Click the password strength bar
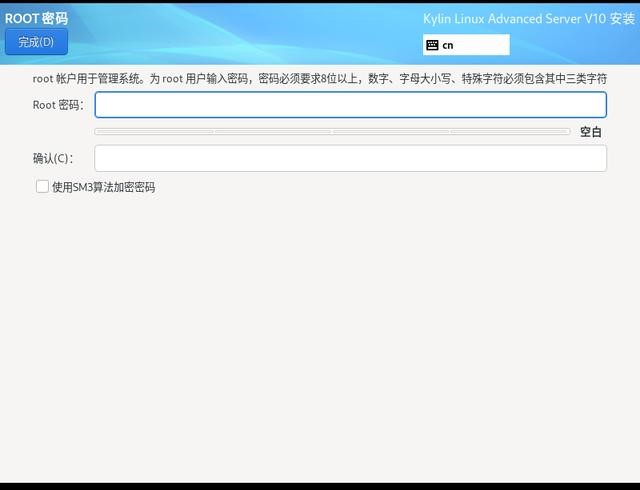 point(332,131)
